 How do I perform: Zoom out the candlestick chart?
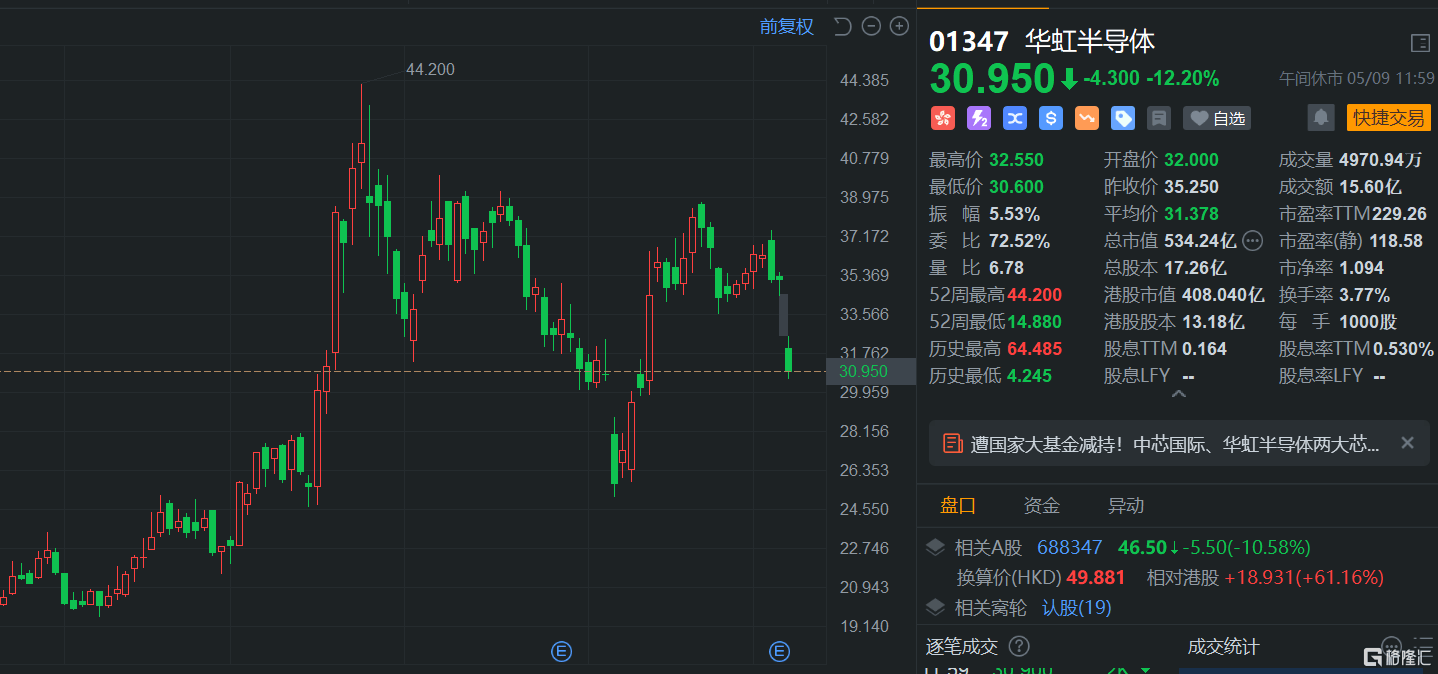871,27
